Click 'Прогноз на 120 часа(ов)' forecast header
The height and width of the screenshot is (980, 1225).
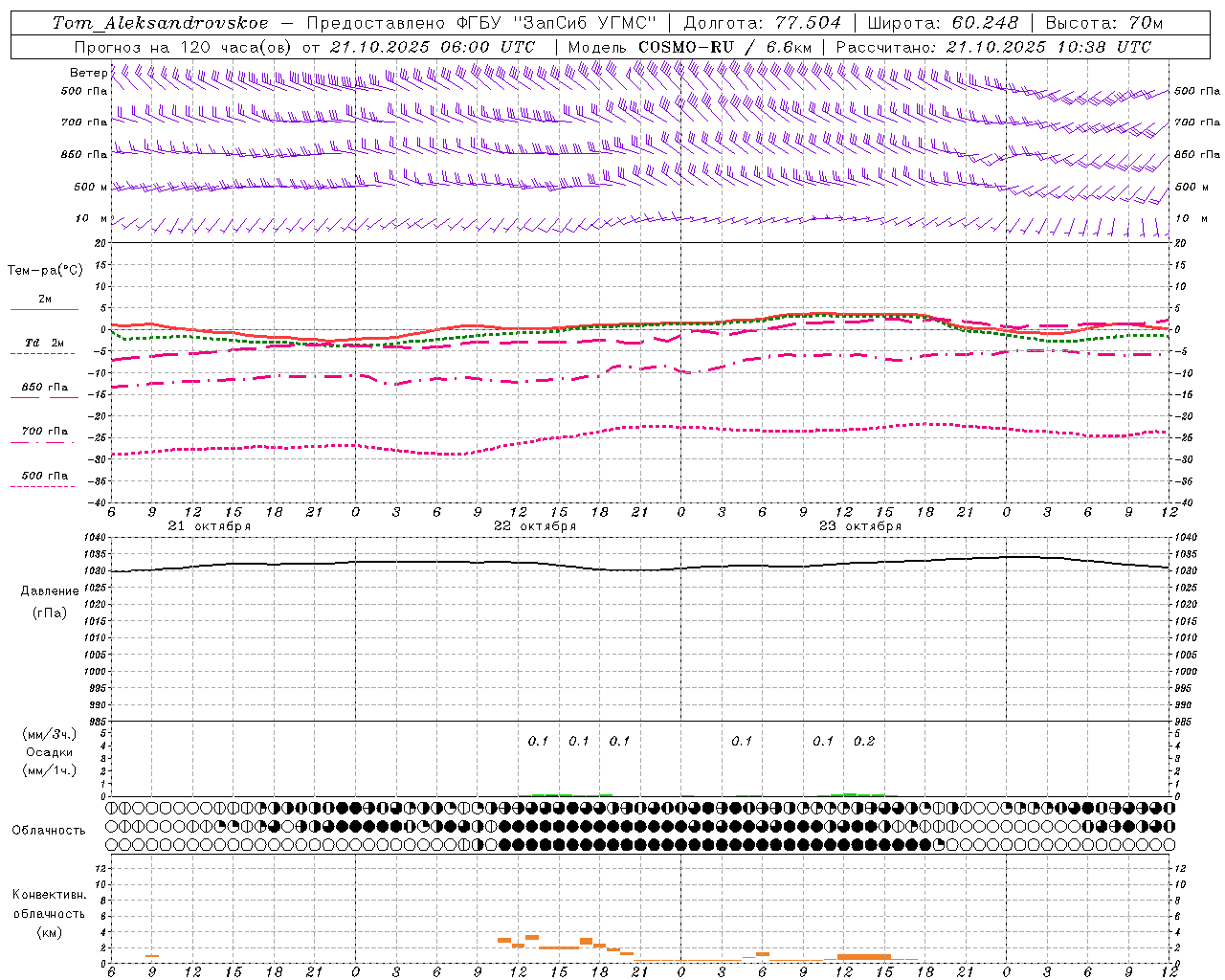click(185, 47)
